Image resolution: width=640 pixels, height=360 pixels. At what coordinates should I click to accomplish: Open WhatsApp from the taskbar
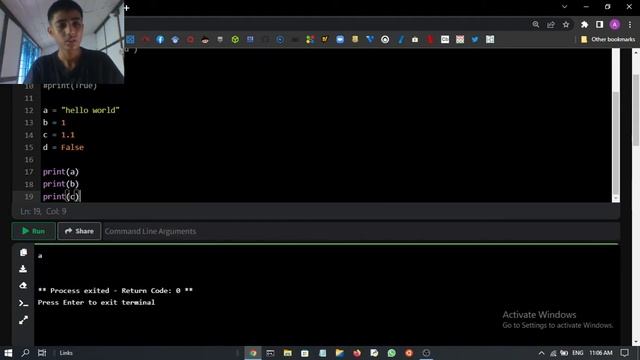[x=392, y=353]
